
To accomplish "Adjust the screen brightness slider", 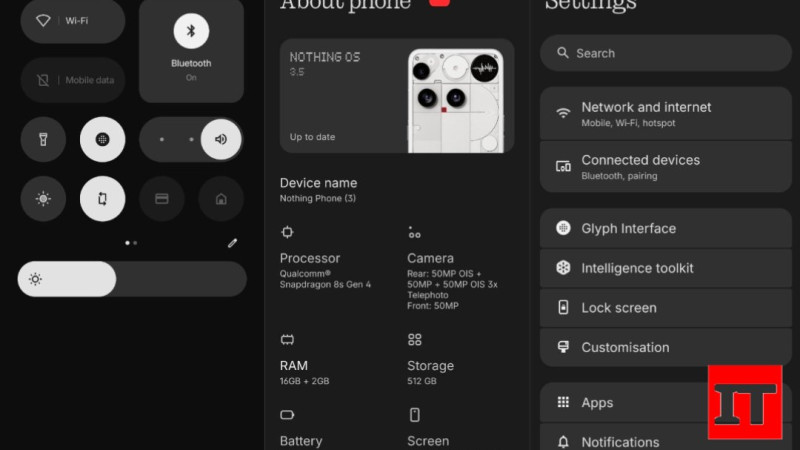I will pyautogui.click(x=132, y=279).
